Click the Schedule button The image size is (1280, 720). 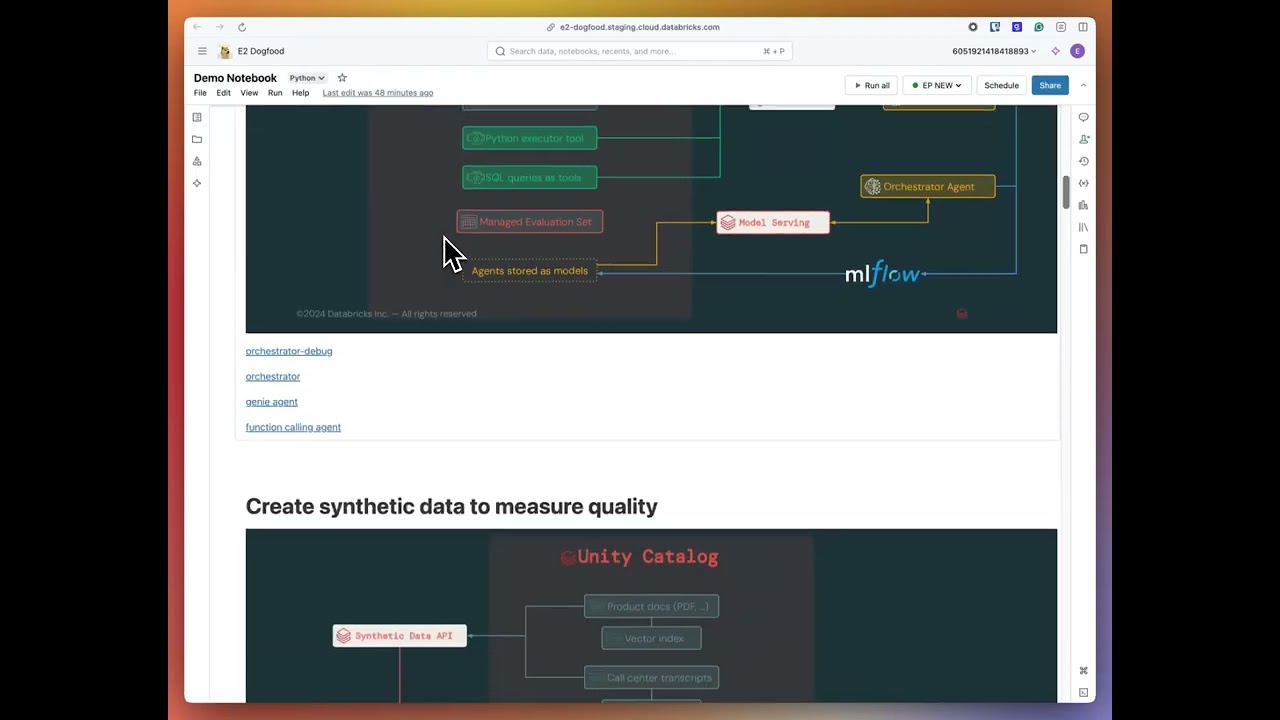1001,85
